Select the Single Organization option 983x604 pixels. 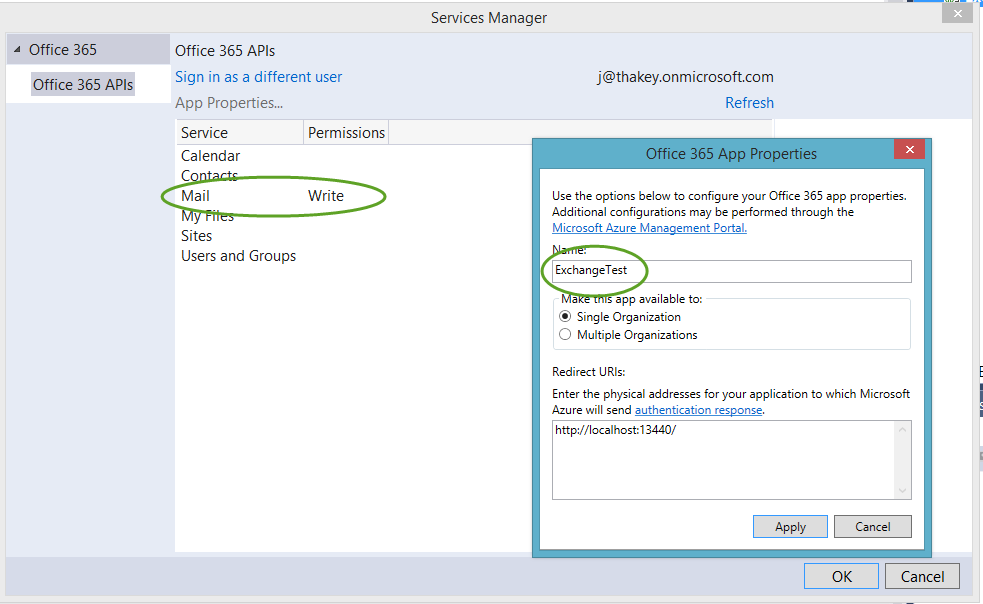566,316
